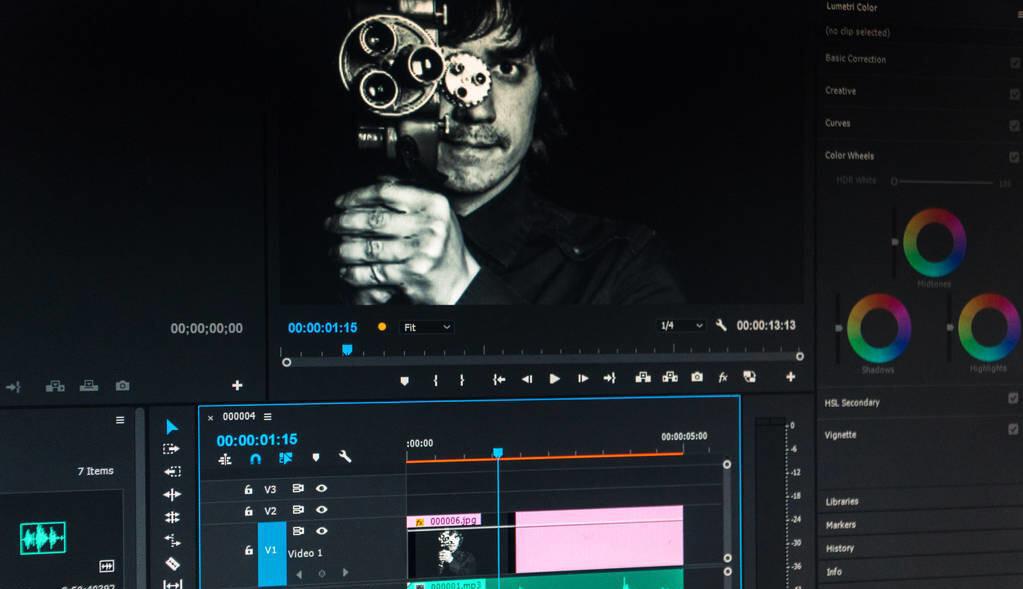Open Program monitor wrench settings
The height and width of the screenshot is (589, 1023).
(x=721, y=325)
